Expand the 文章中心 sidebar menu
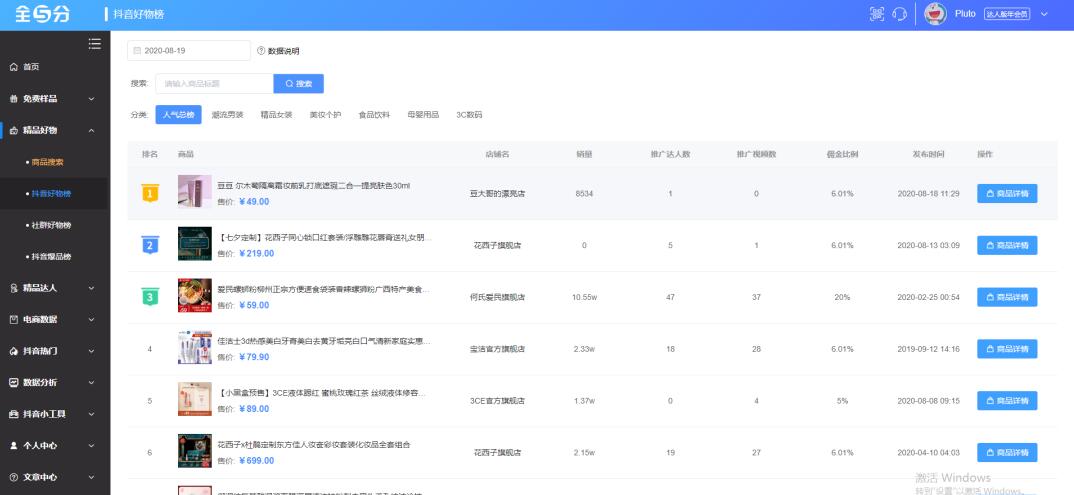Screen dimensions: 1074x495 click(55, 477)
